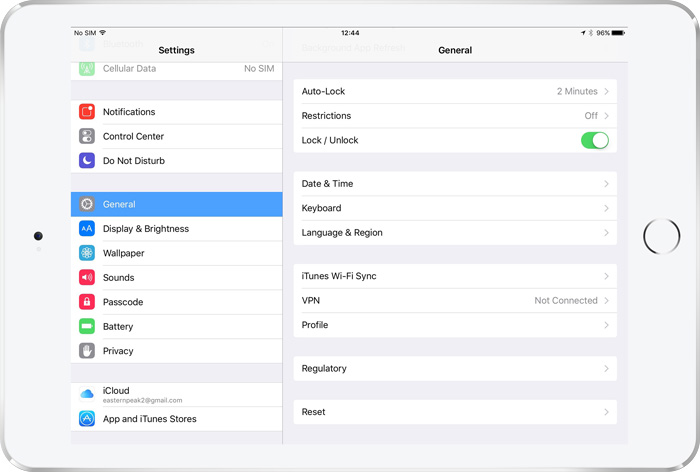Select Display & Brightness in the sidebar

[176, 229]
